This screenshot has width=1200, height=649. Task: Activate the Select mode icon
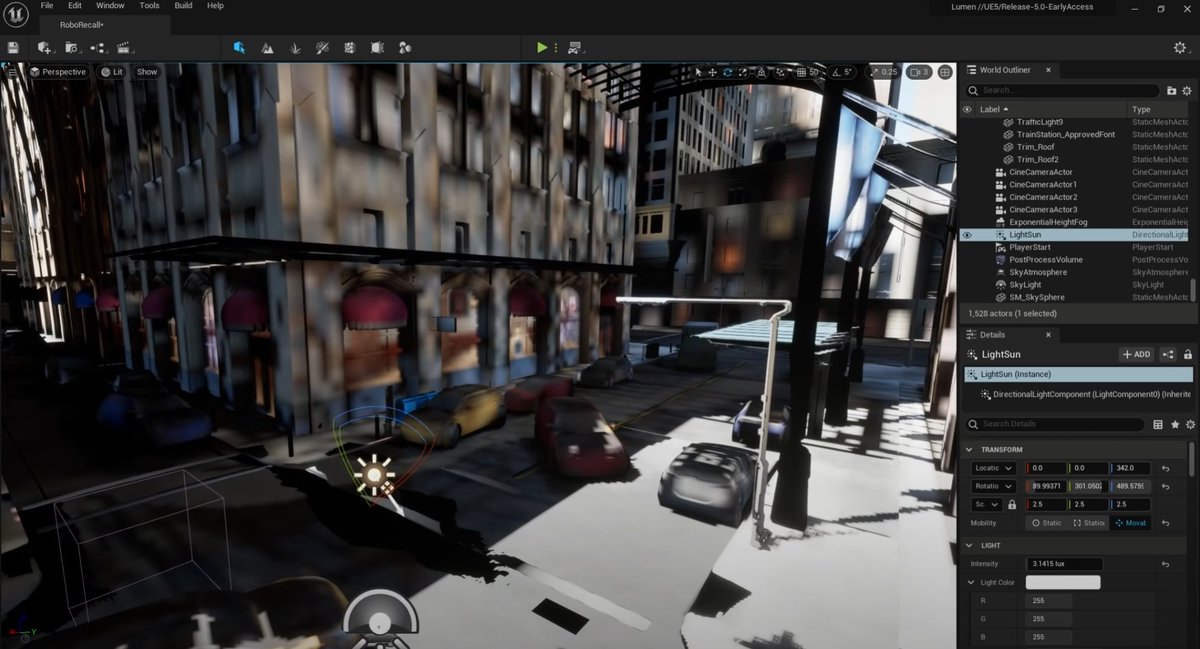pyautogui.click(x=240, y=47)
